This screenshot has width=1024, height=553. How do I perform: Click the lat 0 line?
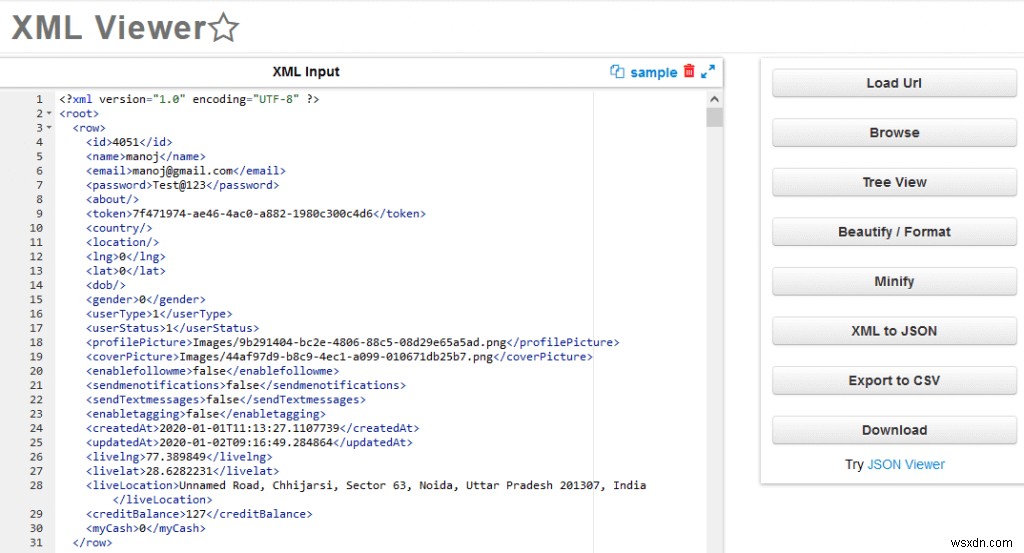tap(126, 271)
